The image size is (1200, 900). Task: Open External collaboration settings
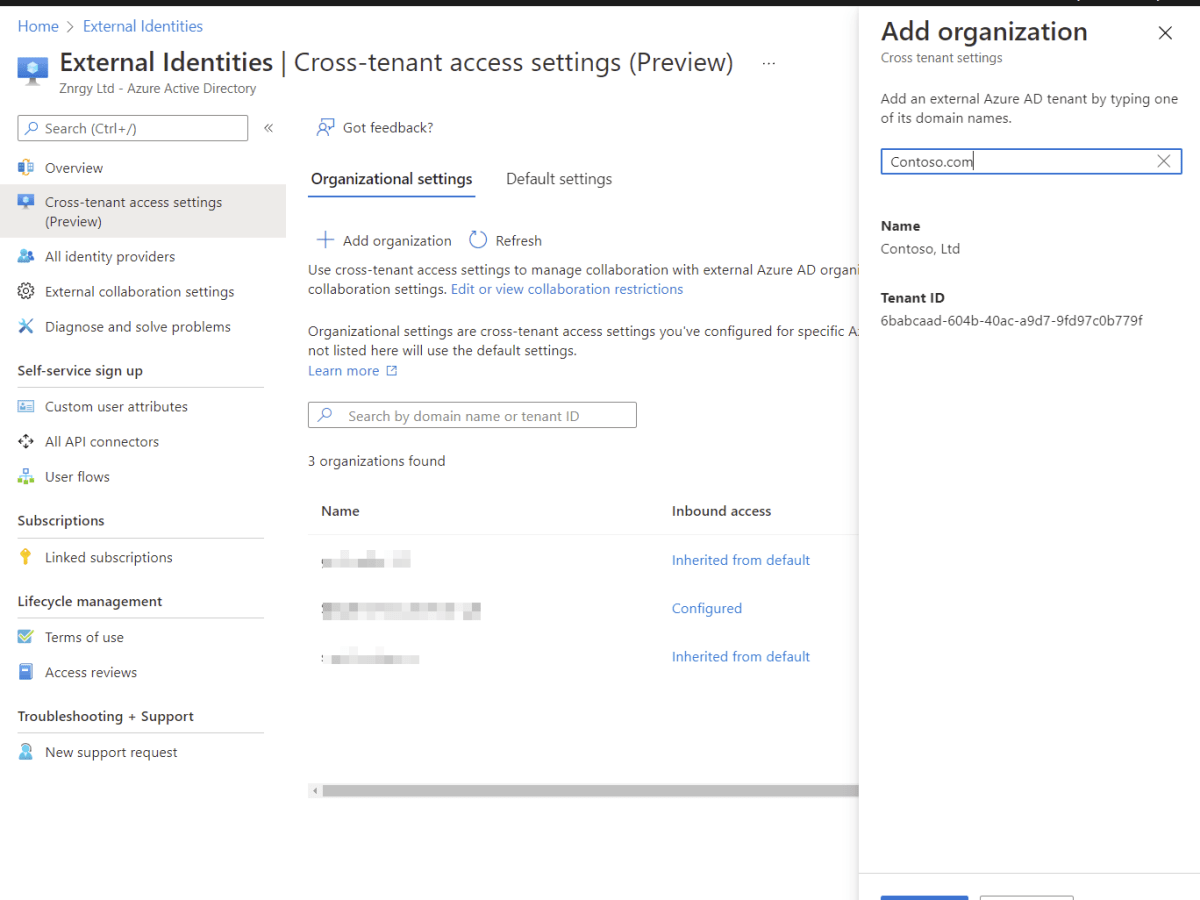coord(138,291)
